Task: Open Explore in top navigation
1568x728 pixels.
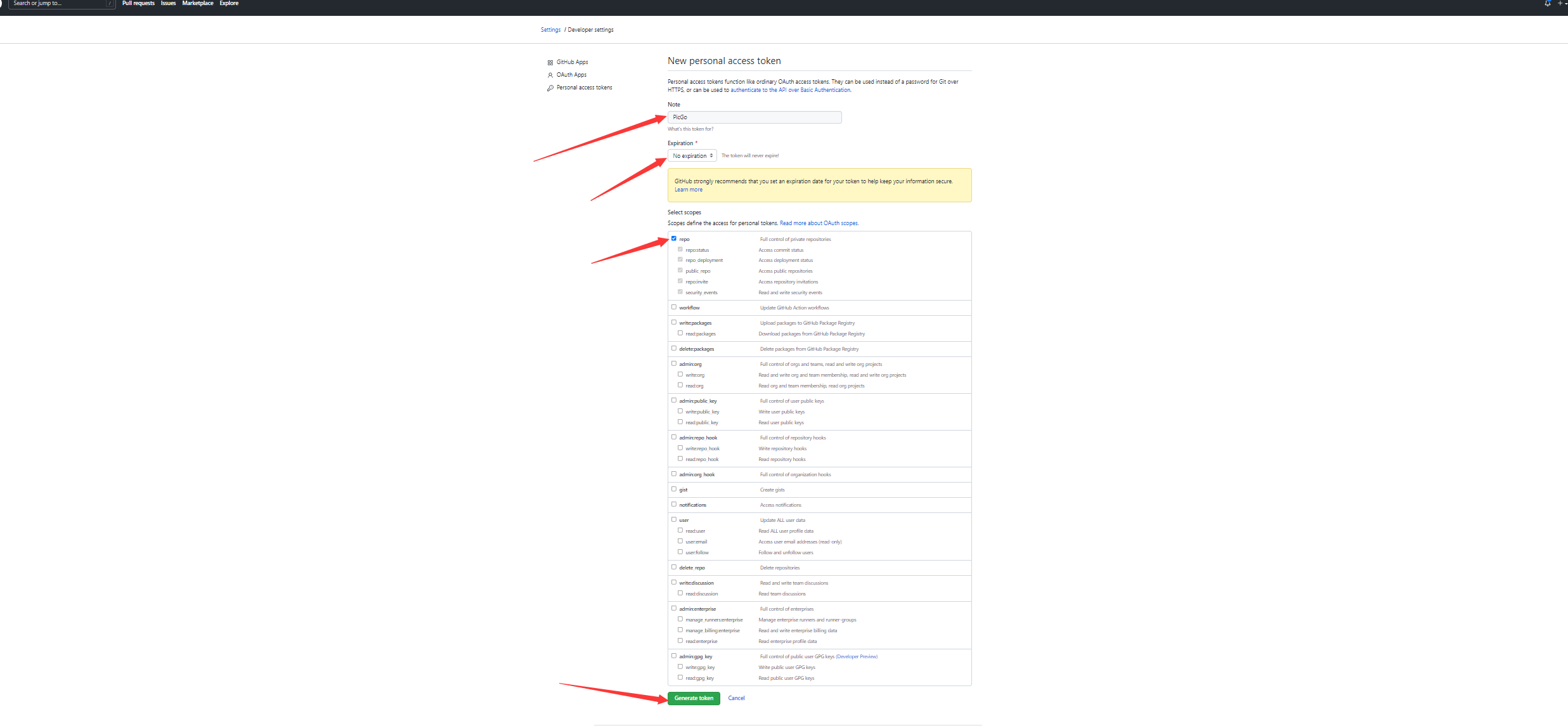Action: 229,3
